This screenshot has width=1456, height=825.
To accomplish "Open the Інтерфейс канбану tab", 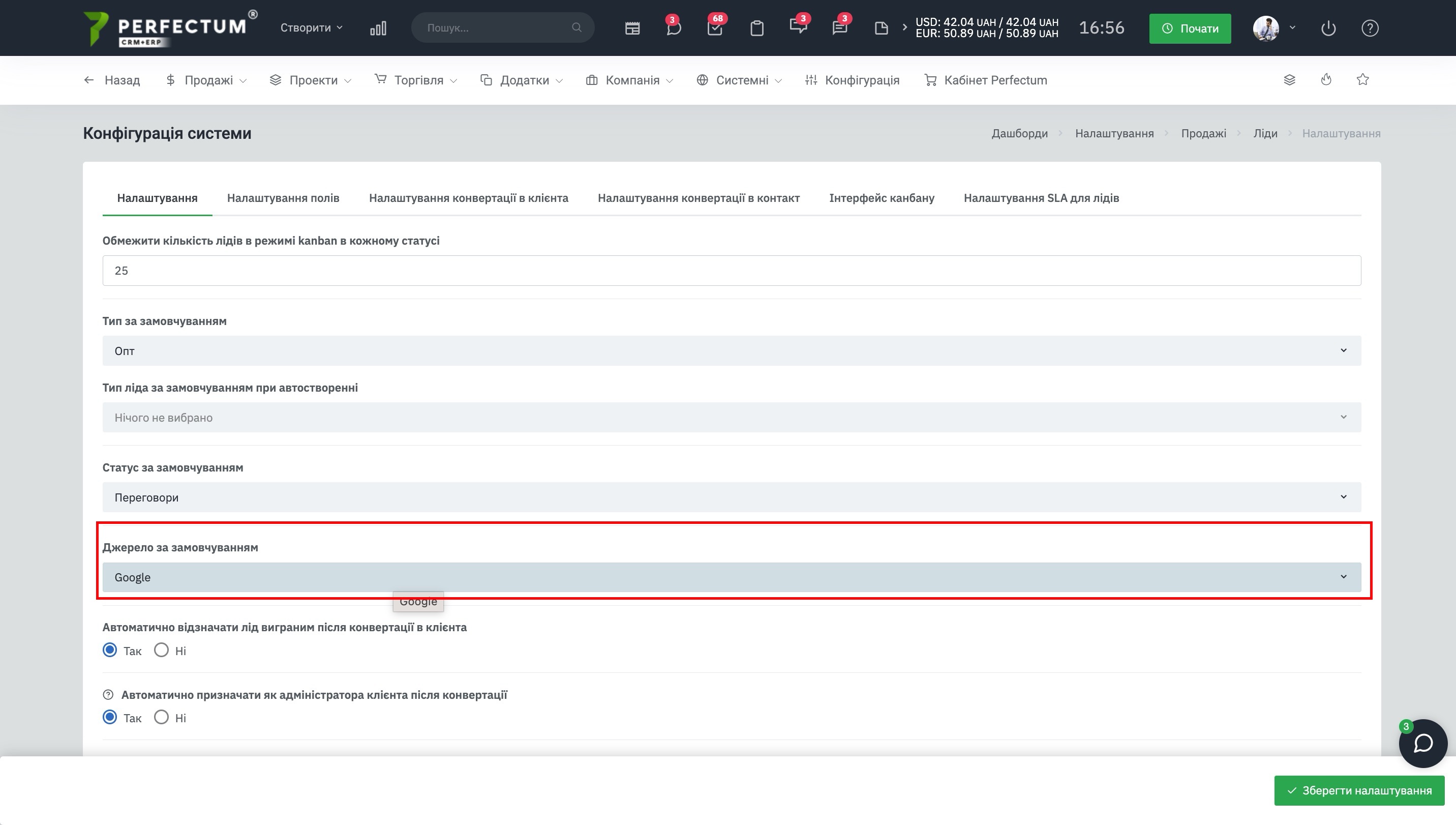I will [881, 198].
